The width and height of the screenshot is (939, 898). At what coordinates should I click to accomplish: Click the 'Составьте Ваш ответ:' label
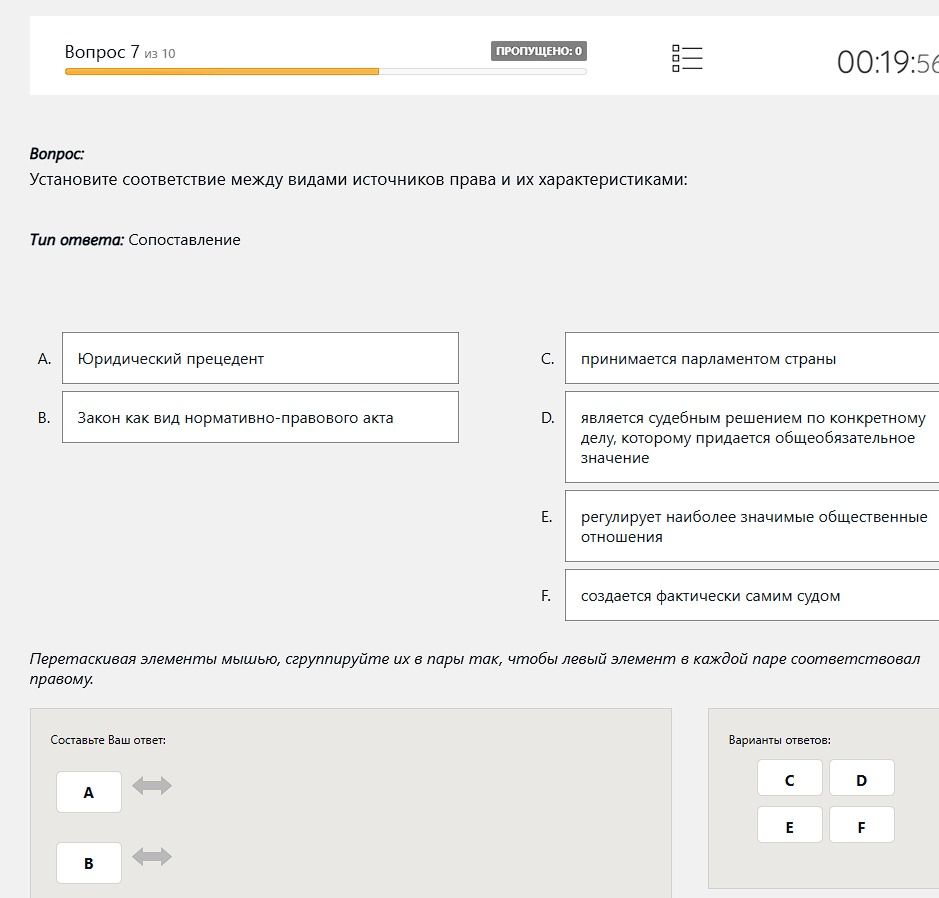tap(108, 740)
